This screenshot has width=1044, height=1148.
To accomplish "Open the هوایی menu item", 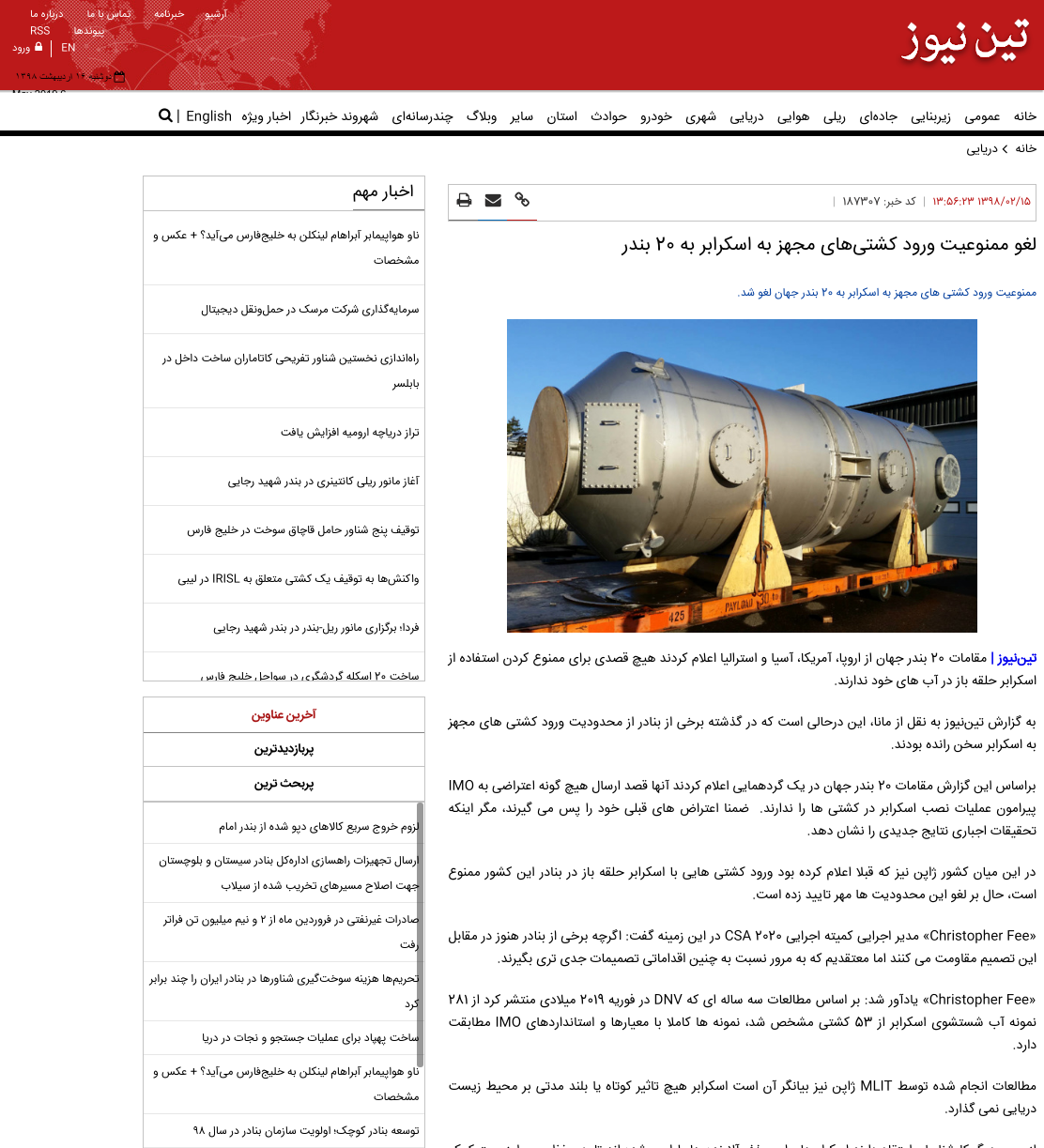I will 793,116.
